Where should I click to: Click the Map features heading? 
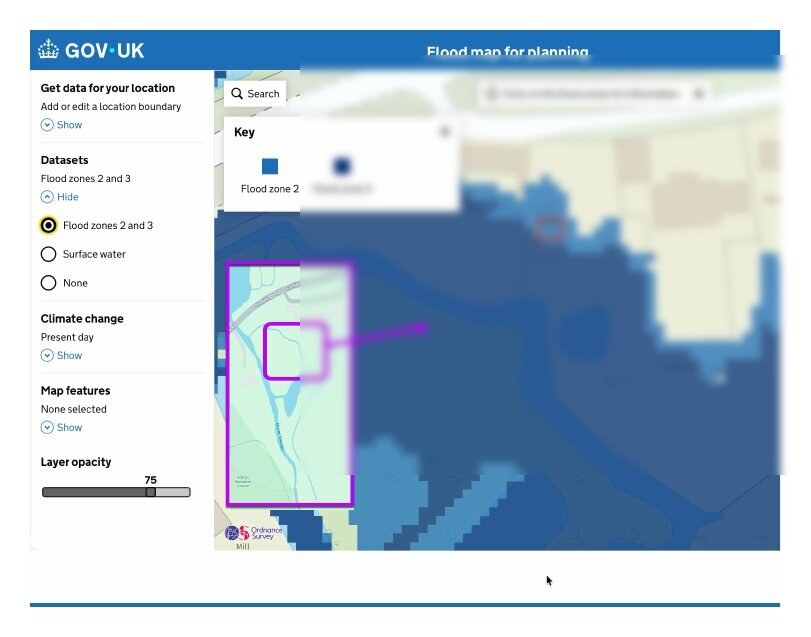(76, 390)
